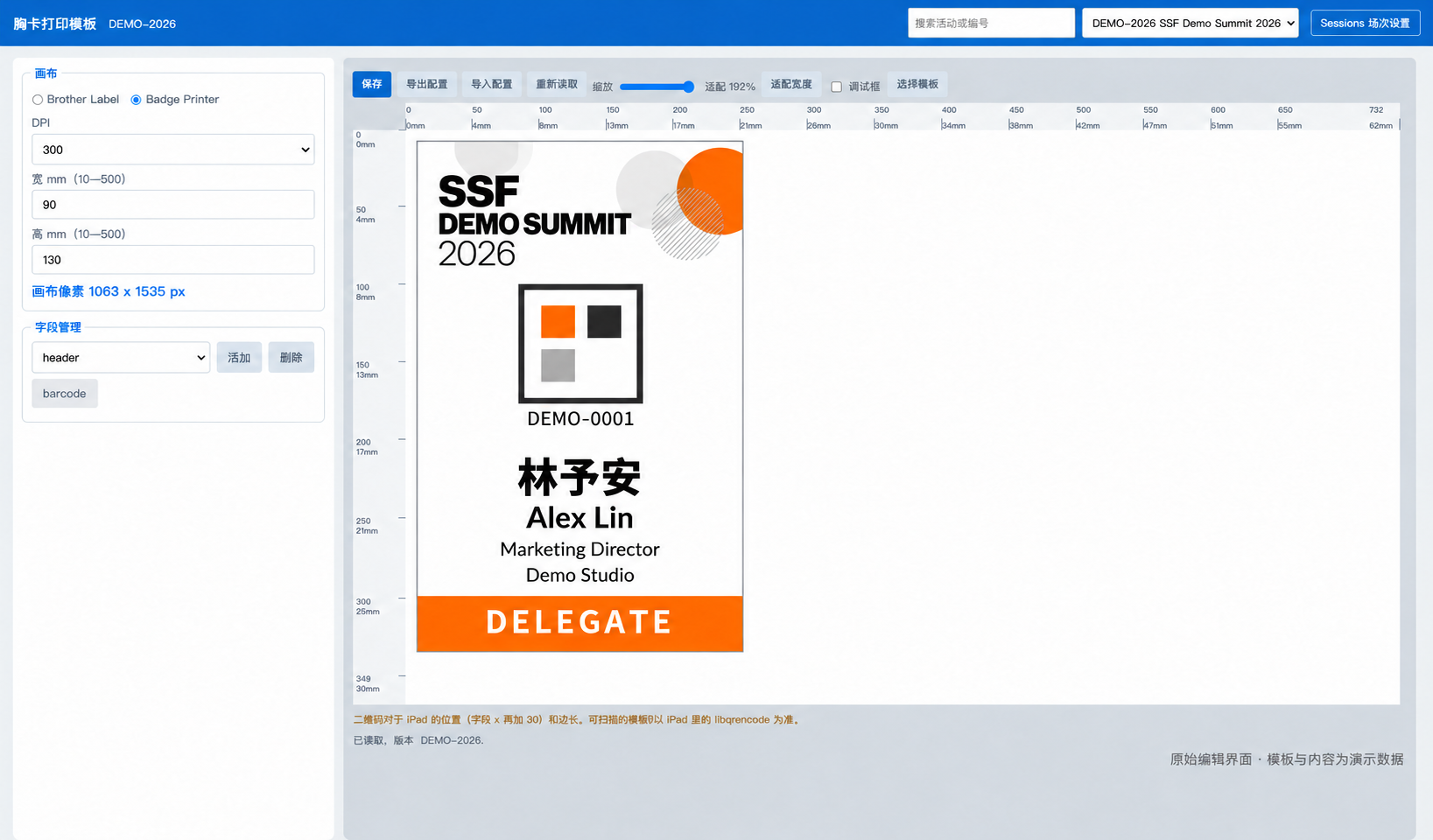Focus the 搜索活动或编号 search box
The height and width of the screenshot is (840, 1433).
991,24
